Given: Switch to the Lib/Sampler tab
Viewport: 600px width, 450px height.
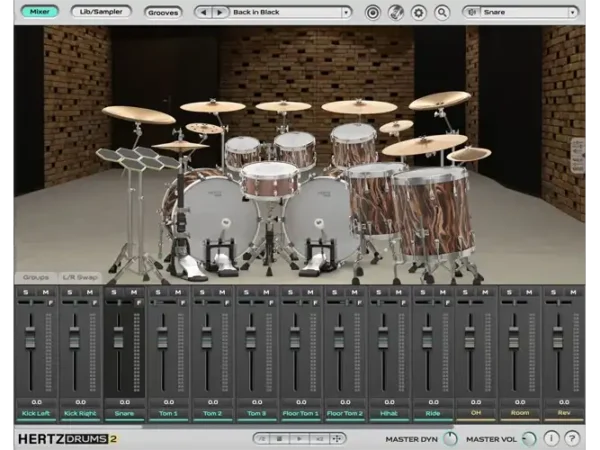Looking at the screenshot, I should click(101, 12).
